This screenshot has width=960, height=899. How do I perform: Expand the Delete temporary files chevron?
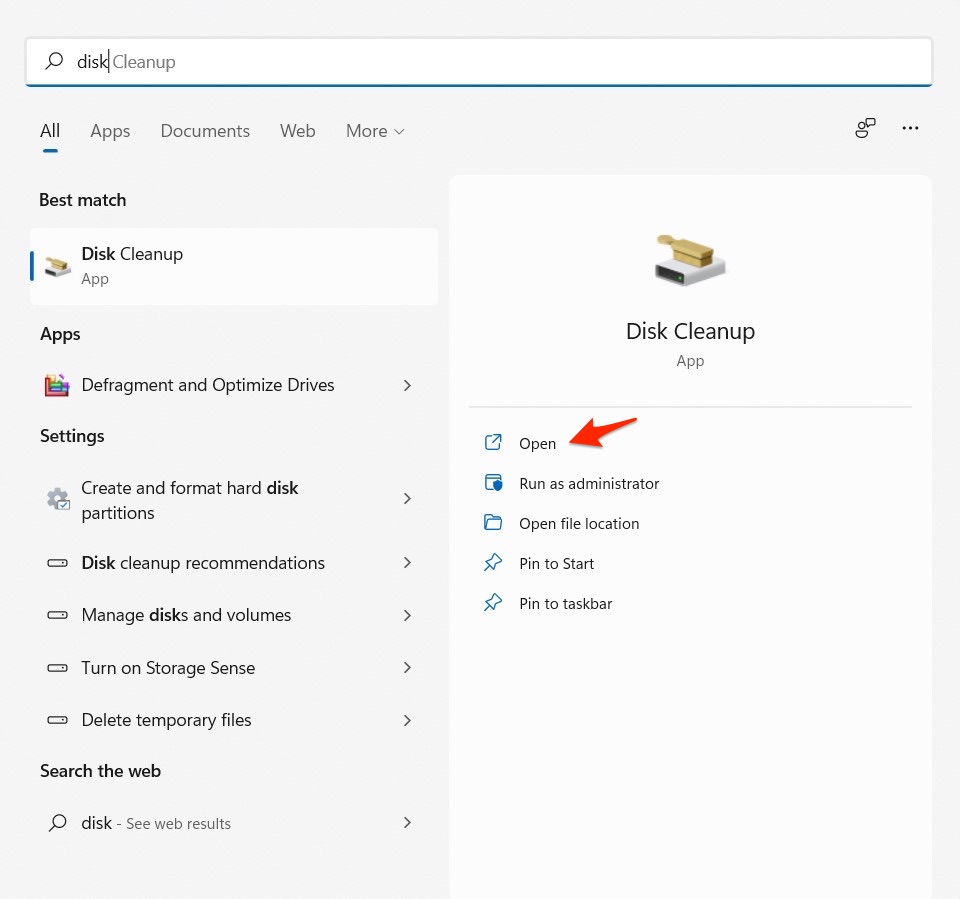pyautogui.click(x=407, y=720)
